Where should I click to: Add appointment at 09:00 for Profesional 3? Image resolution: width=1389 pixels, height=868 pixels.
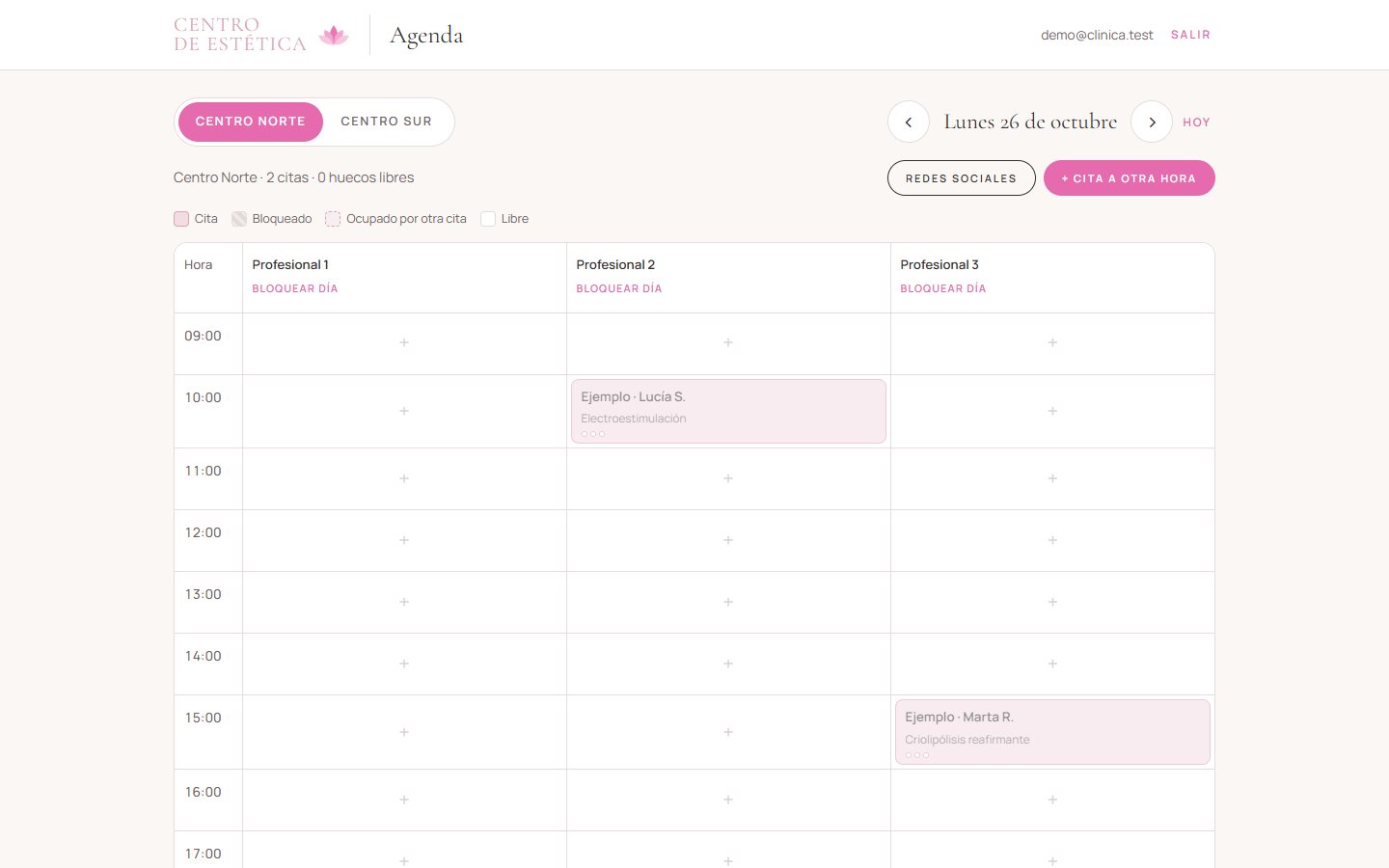[x=1052, y=343]
